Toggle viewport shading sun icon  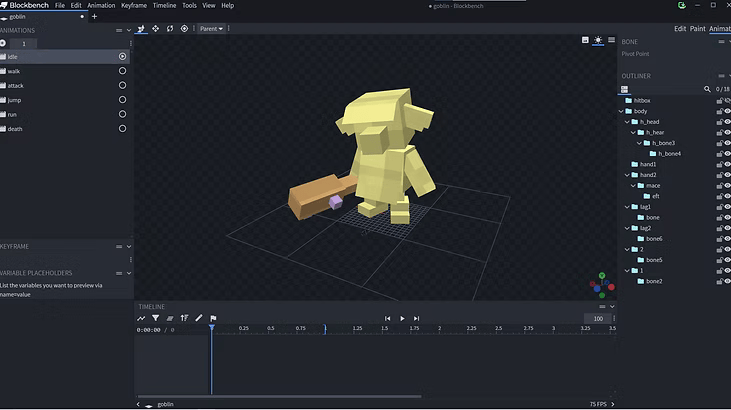point(598,40)
